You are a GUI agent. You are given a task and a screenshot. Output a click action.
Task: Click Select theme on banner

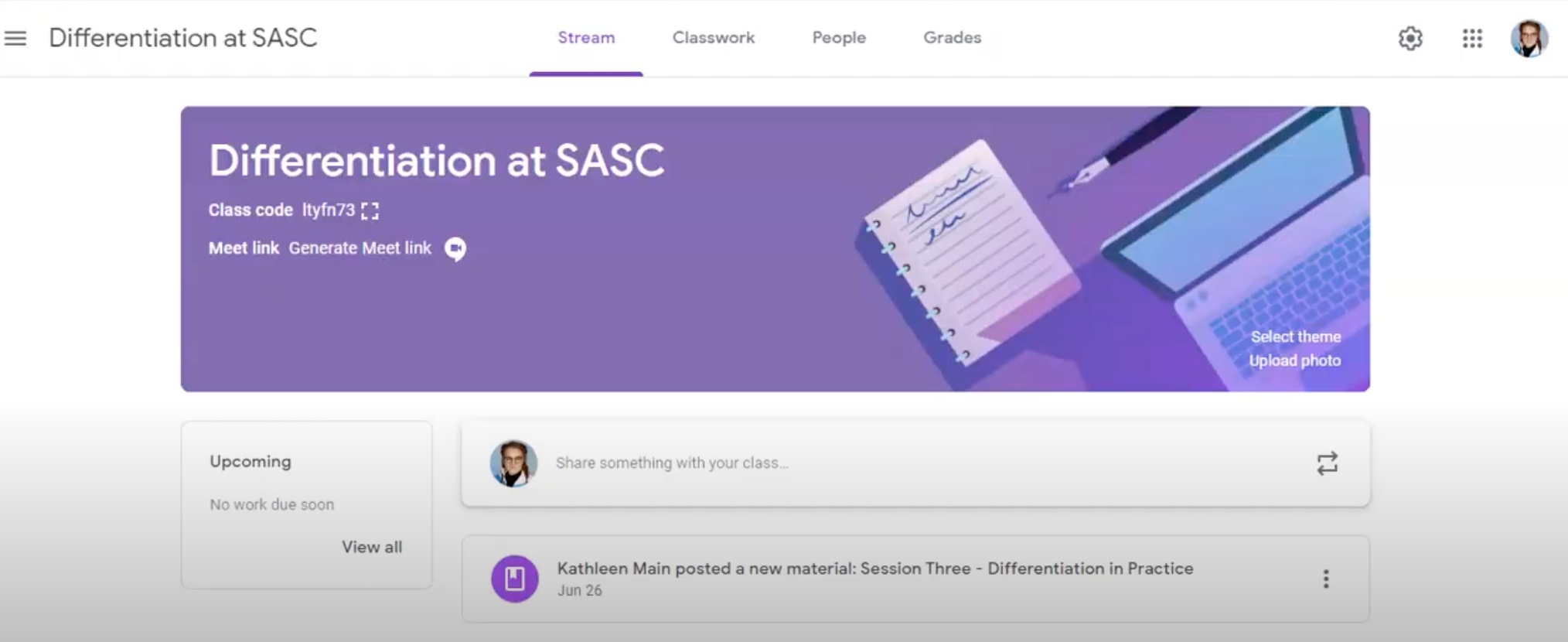(x=1295, y=337)
